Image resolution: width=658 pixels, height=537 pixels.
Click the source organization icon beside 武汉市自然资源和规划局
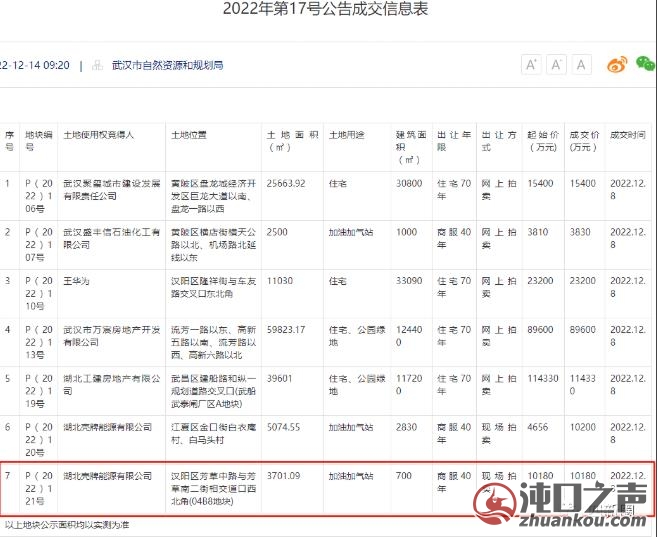coord(97,65)
